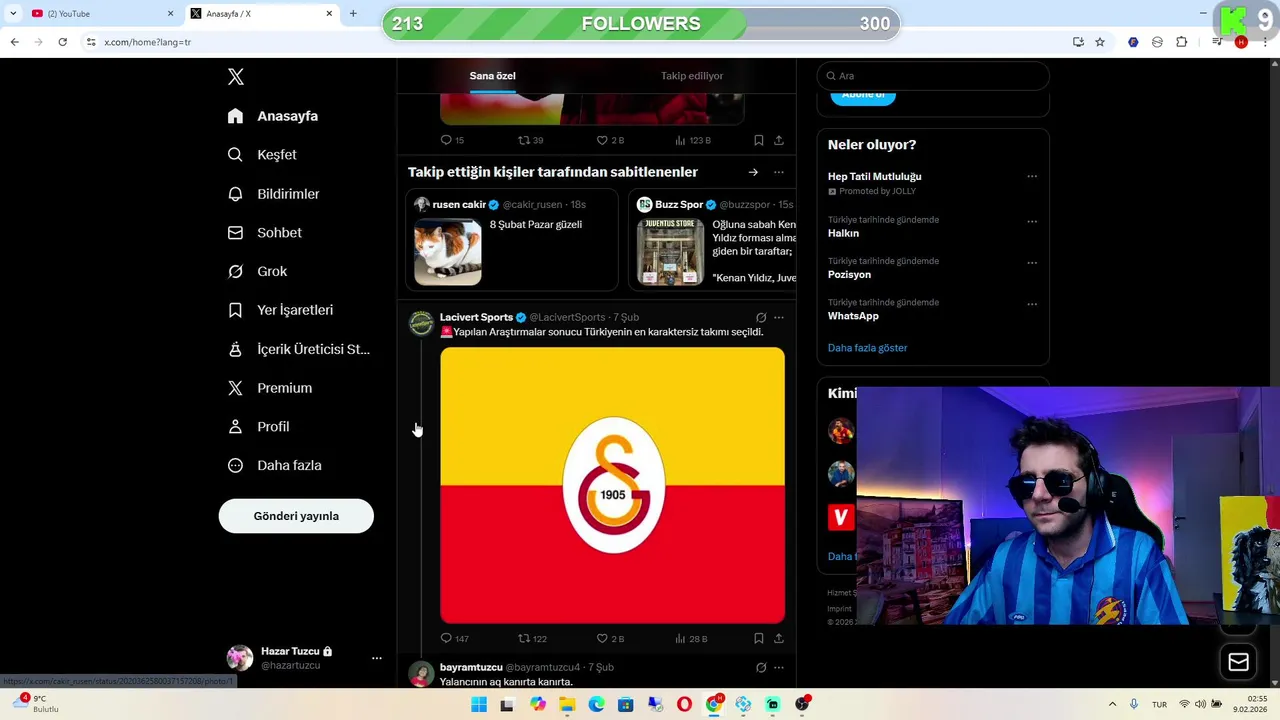1280x720 pixels.
Task: Open more options on bayramtuzcu post
Action: [x=779, y=667]
